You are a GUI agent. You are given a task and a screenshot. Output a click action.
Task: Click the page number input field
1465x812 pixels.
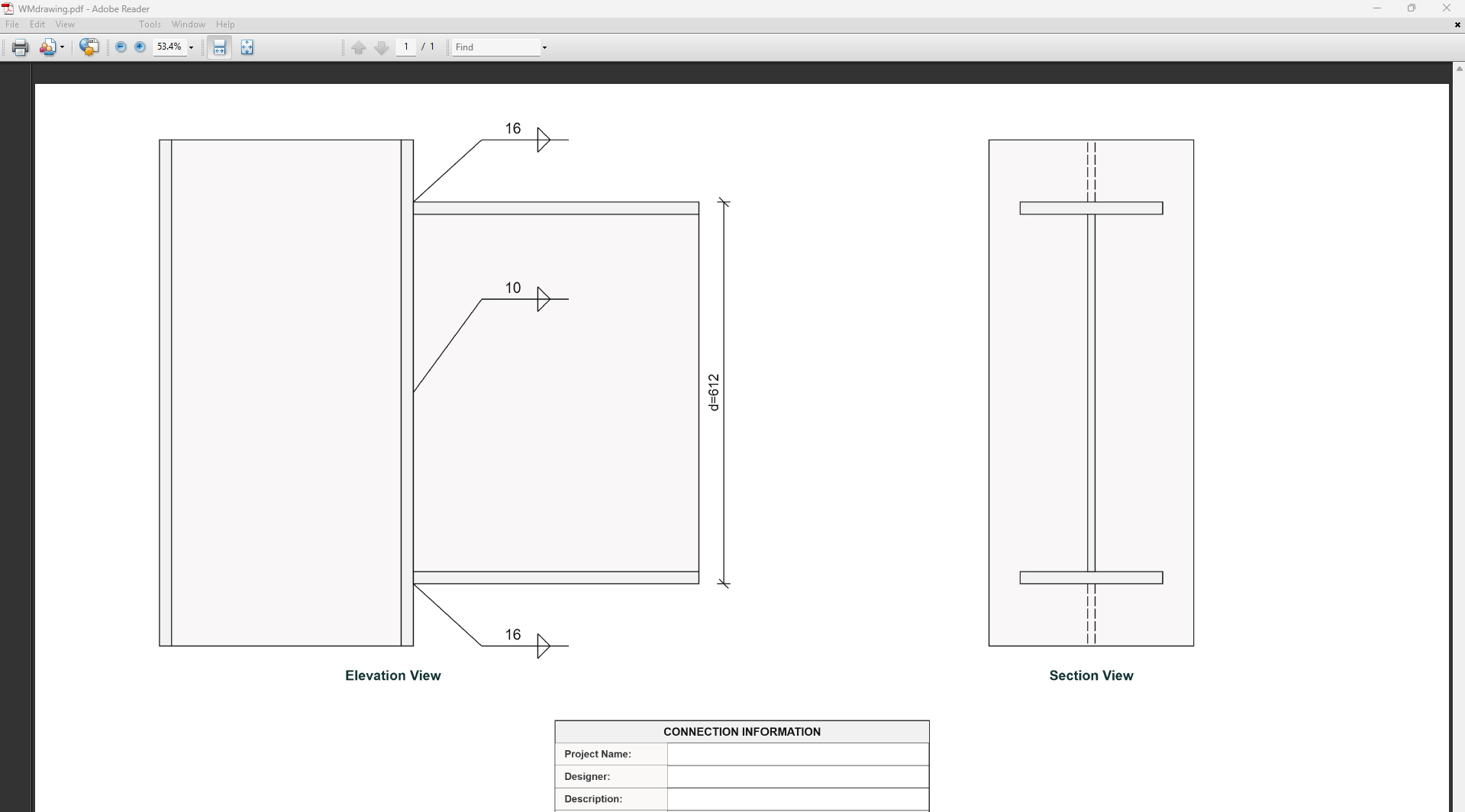point(405,47)
